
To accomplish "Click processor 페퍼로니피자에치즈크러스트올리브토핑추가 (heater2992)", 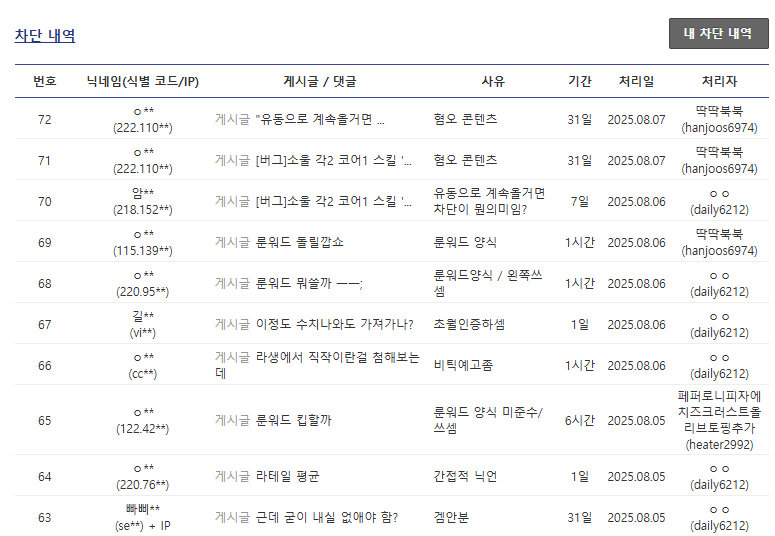I will 720,420.
